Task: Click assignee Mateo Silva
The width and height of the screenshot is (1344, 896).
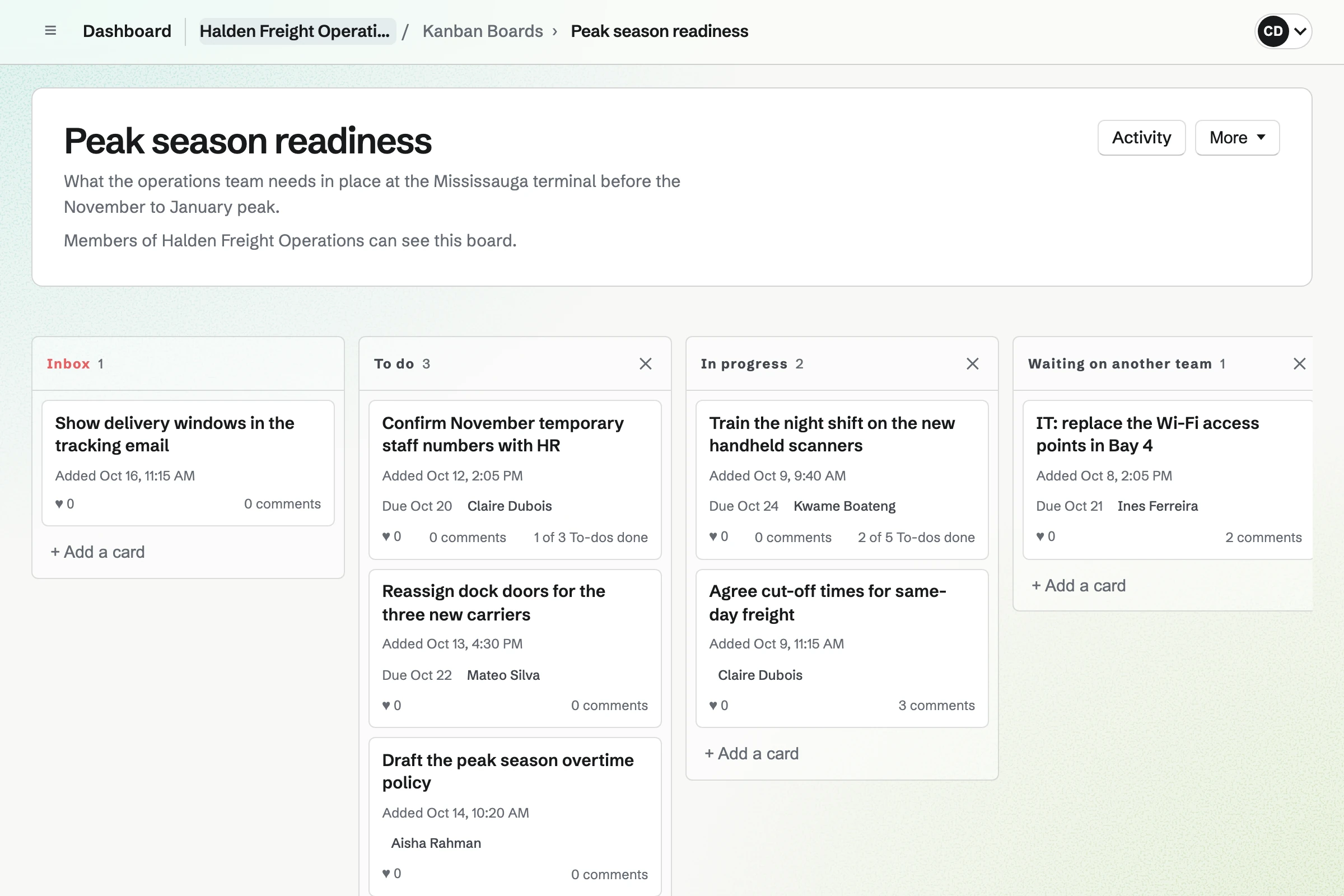Action: tap(503, 675)
